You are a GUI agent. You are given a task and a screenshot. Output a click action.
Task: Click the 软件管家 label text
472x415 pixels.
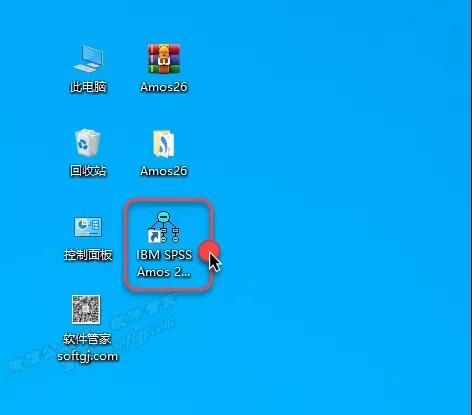87,339
